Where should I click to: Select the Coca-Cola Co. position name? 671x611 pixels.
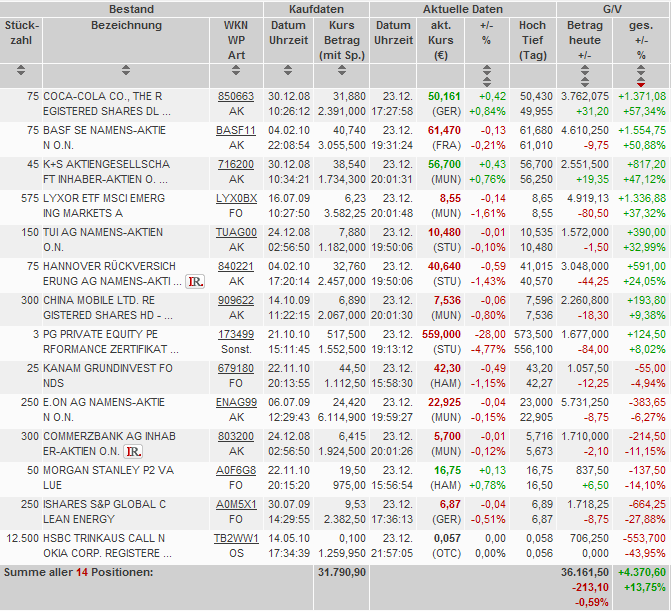coord(107,104)
